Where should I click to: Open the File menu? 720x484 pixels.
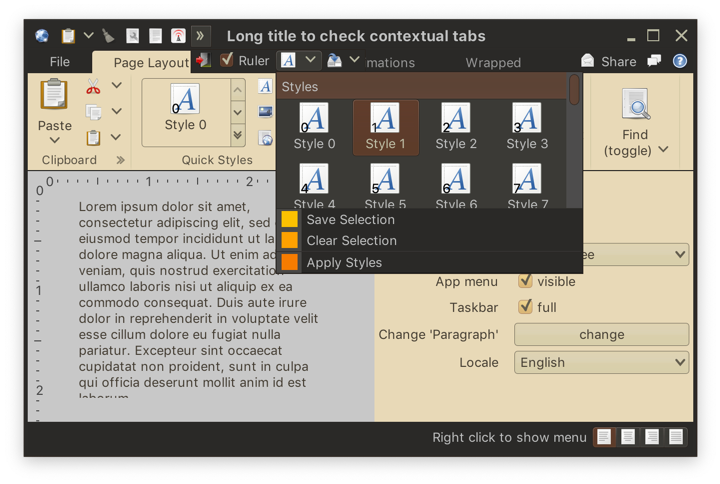pos(60,62)
